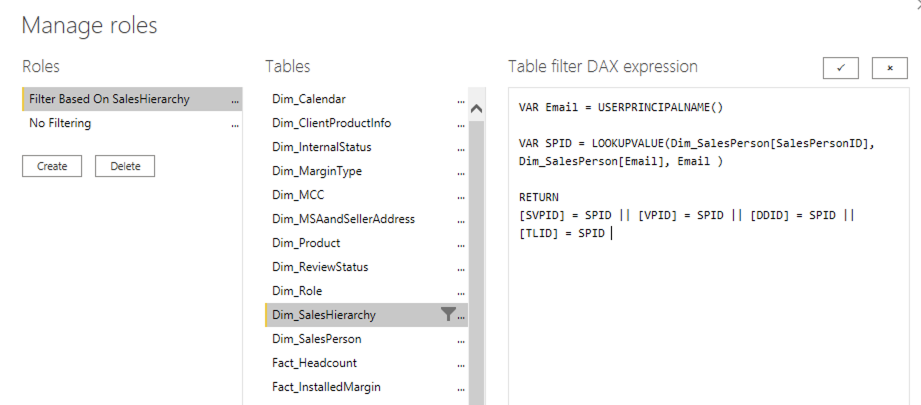Open ellipsis menu for Dim_MCC table
Screen dimensions: 921x405
(461, 197)
